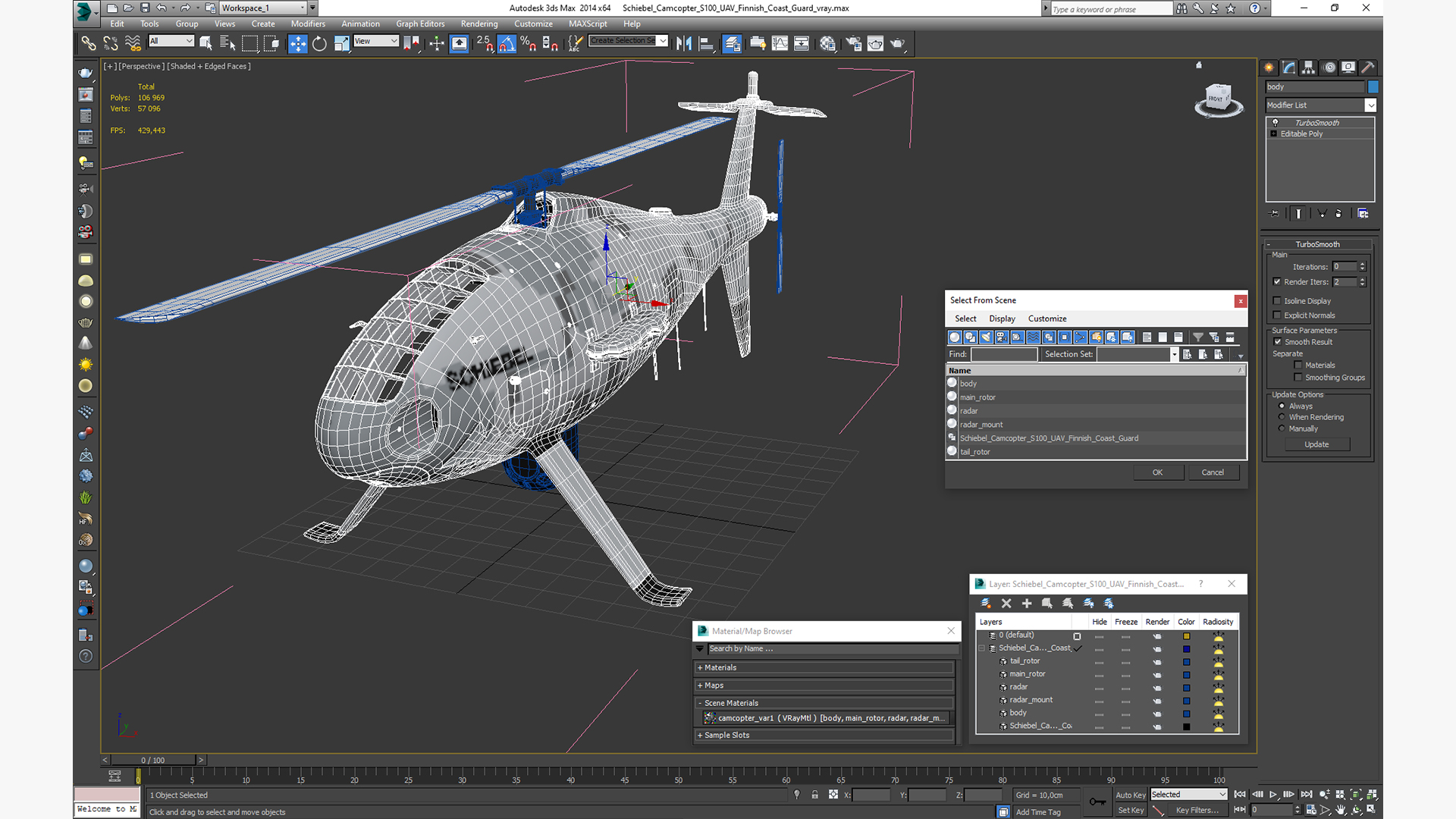Viewport: 1456px width, 819px height.
Task: Toggle the Angle Snap icon
Action: coord(506,43)
